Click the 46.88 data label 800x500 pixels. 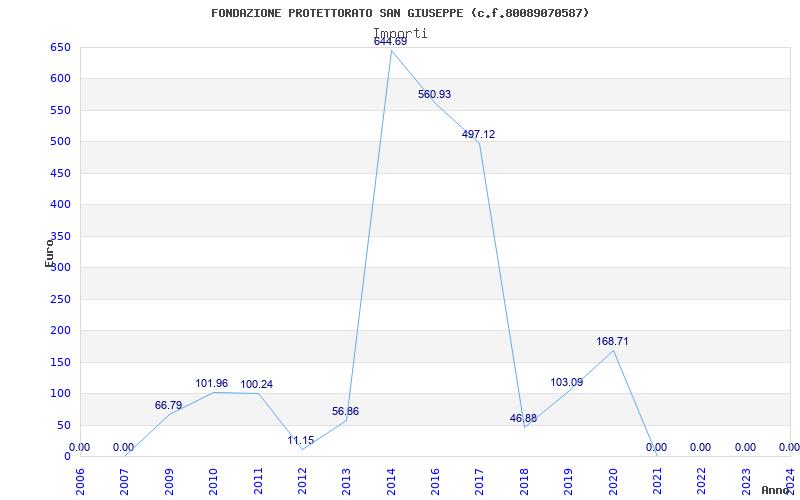pos(523,418)
